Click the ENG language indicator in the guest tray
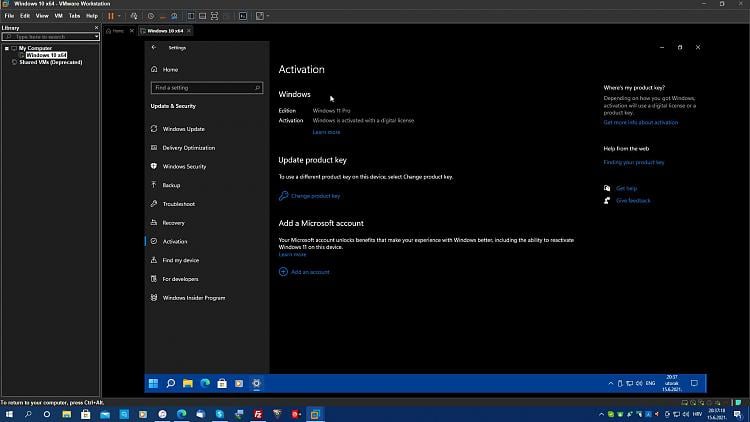750x422 pixels. [651, 383]
